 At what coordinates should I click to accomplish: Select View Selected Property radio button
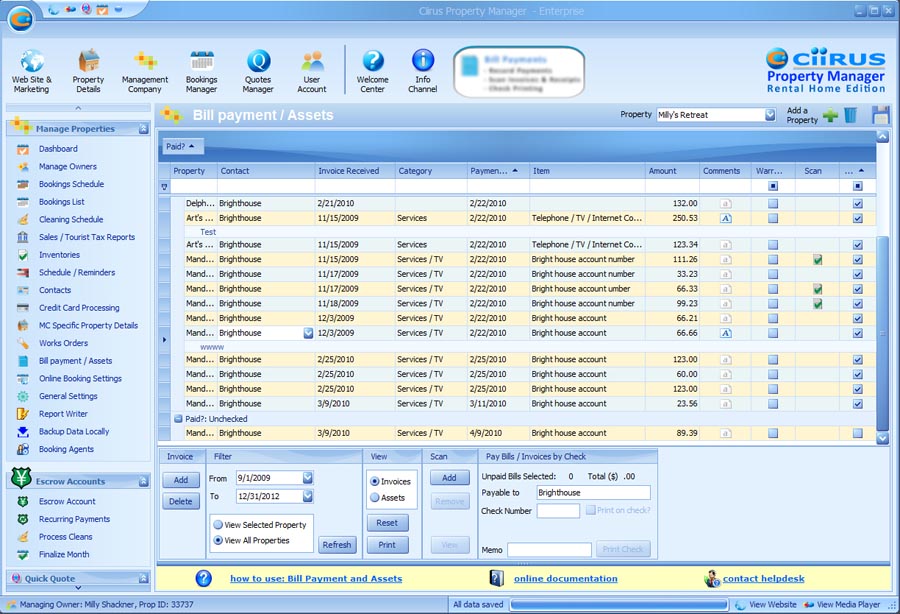pyautogui.click(x=218, y=524)
